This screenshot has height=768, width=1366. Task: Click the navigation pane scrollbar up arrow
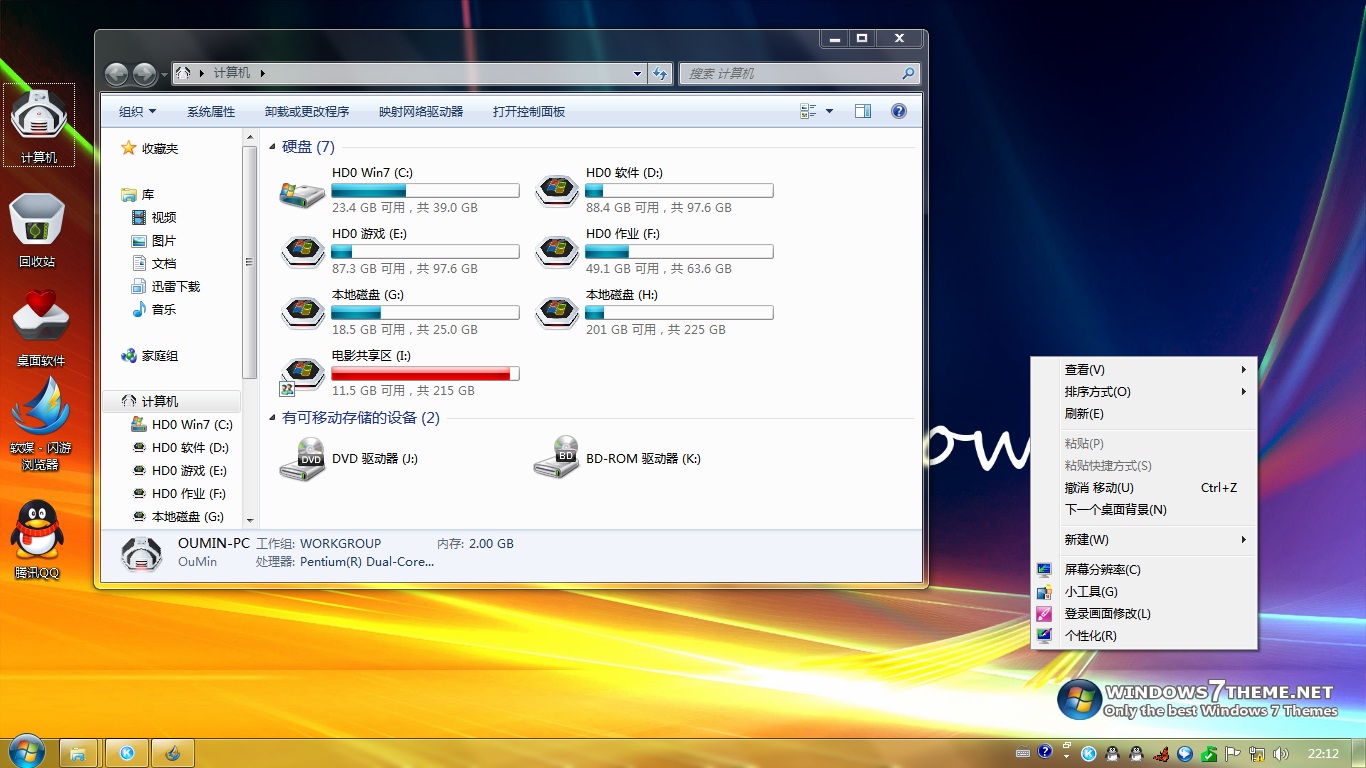pyautogui.click(x=250, y=137)
